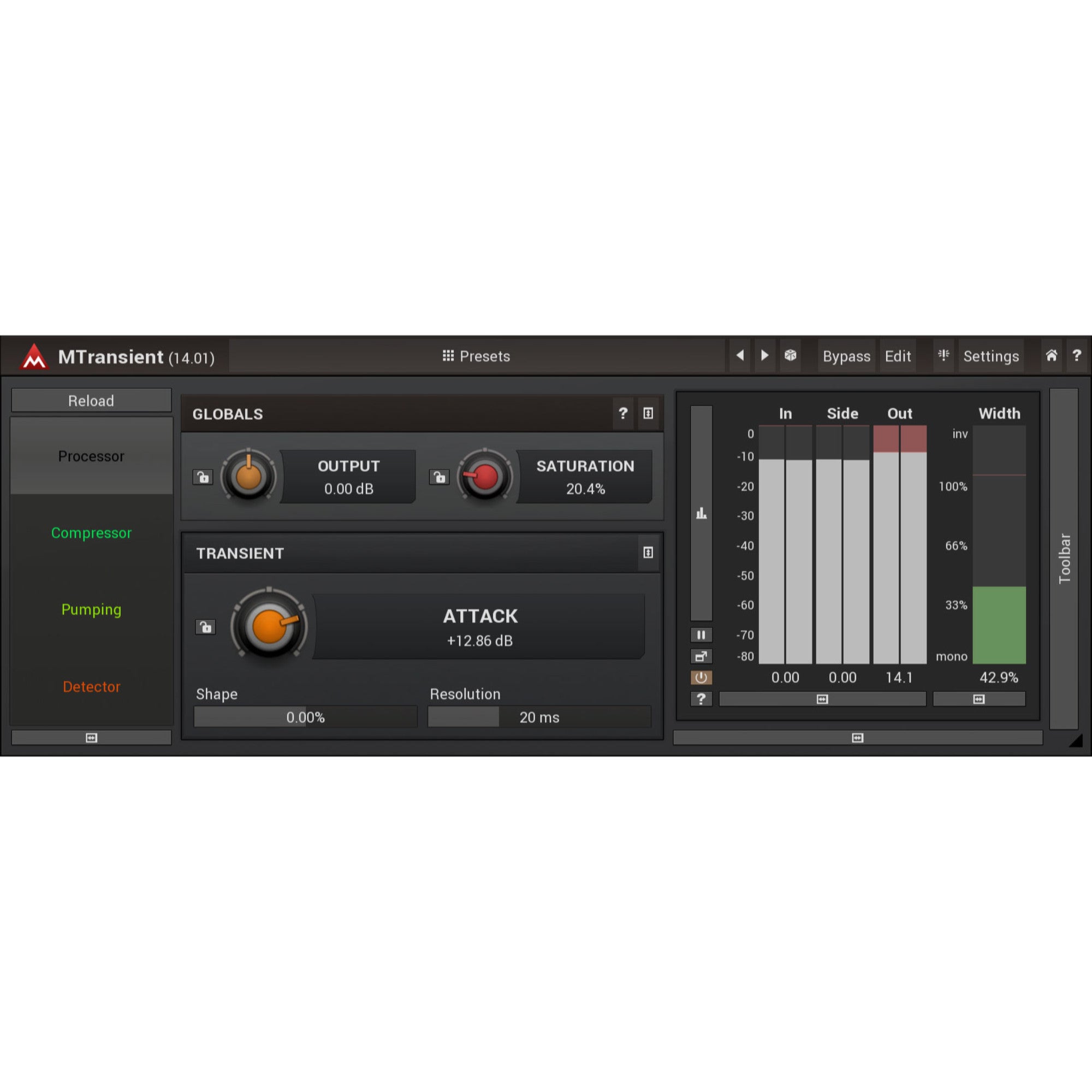
Task: Select the Pumping device
Action: point(92,609)
